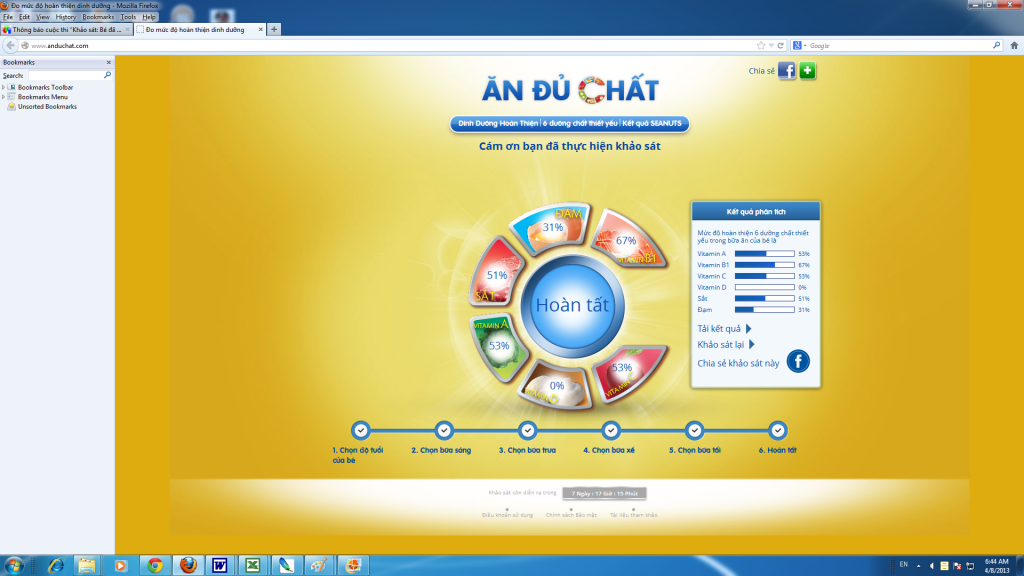1024x576 pixels.
Task: Click step 5 checkmark Chọn bữa tối
Action: [694, 430]
